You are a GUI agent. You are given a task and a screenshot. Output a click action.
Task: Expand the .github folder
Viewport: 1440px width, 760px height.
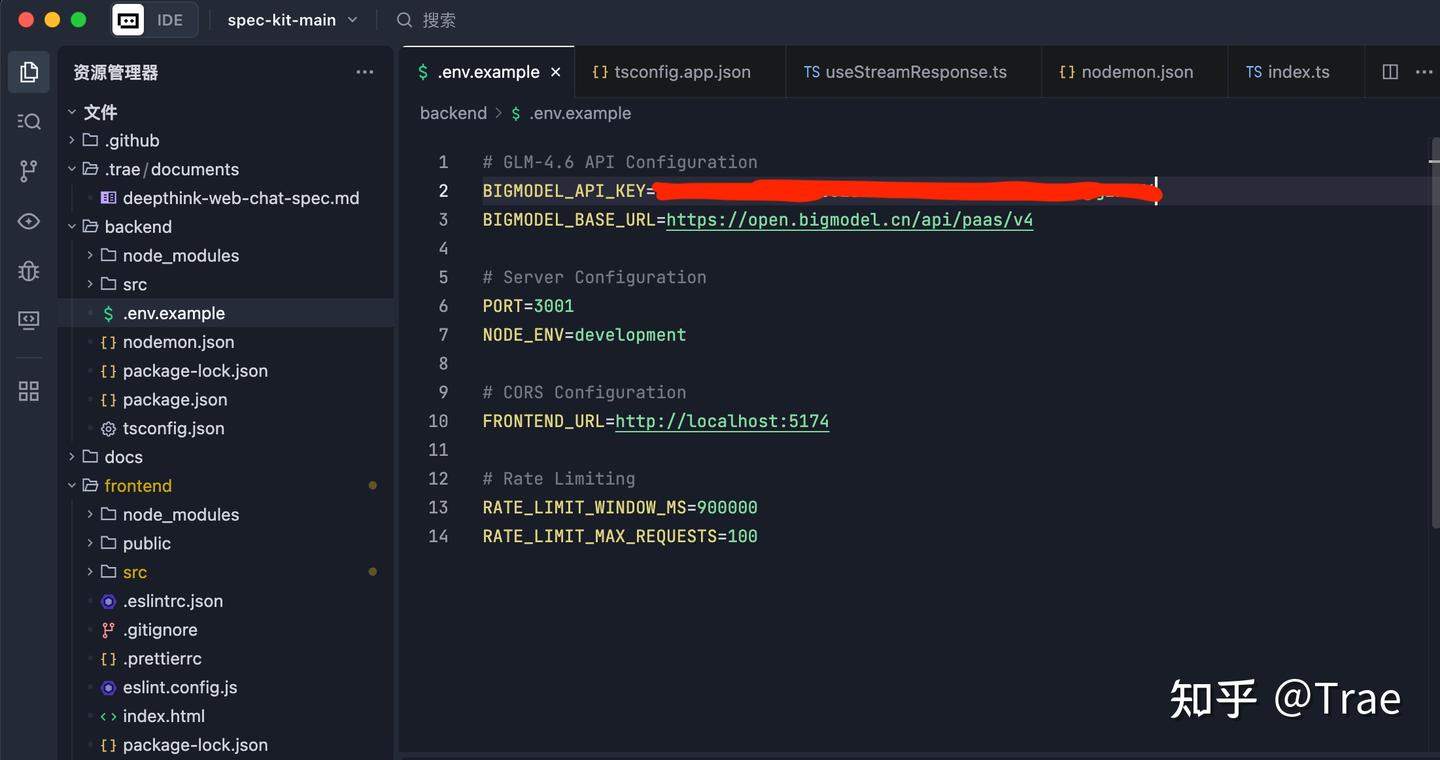(132, 141)
